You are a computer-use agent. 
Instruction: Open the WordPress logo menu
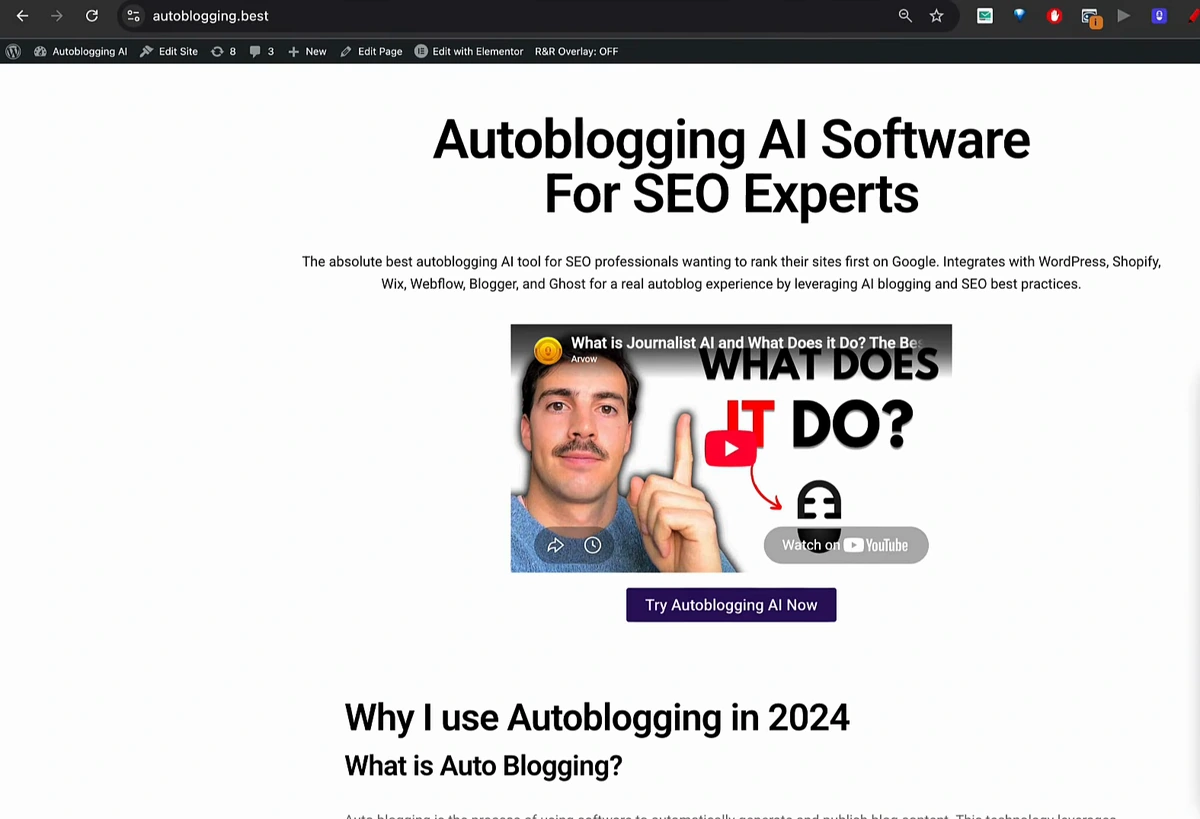[x=14, y=51]
